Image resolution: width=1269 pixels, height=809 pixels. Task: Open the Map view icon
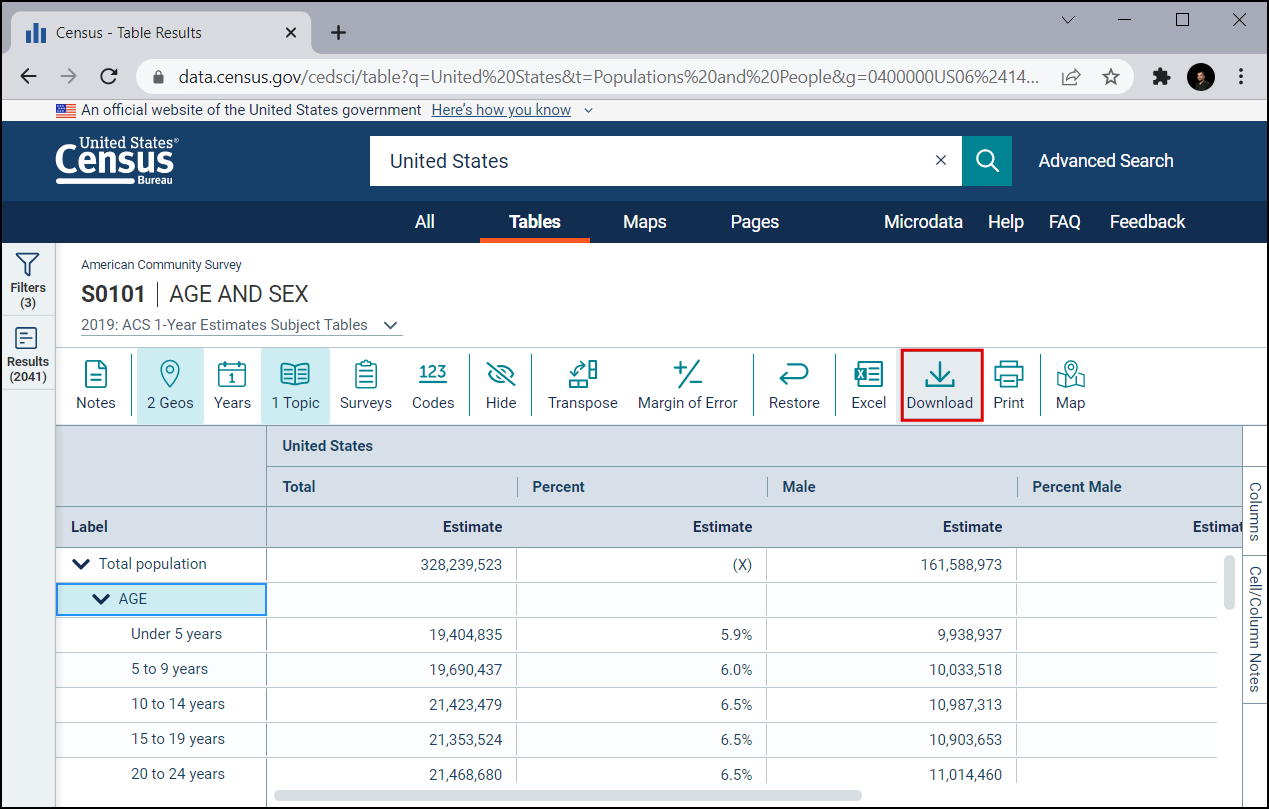coord(1070,385)
